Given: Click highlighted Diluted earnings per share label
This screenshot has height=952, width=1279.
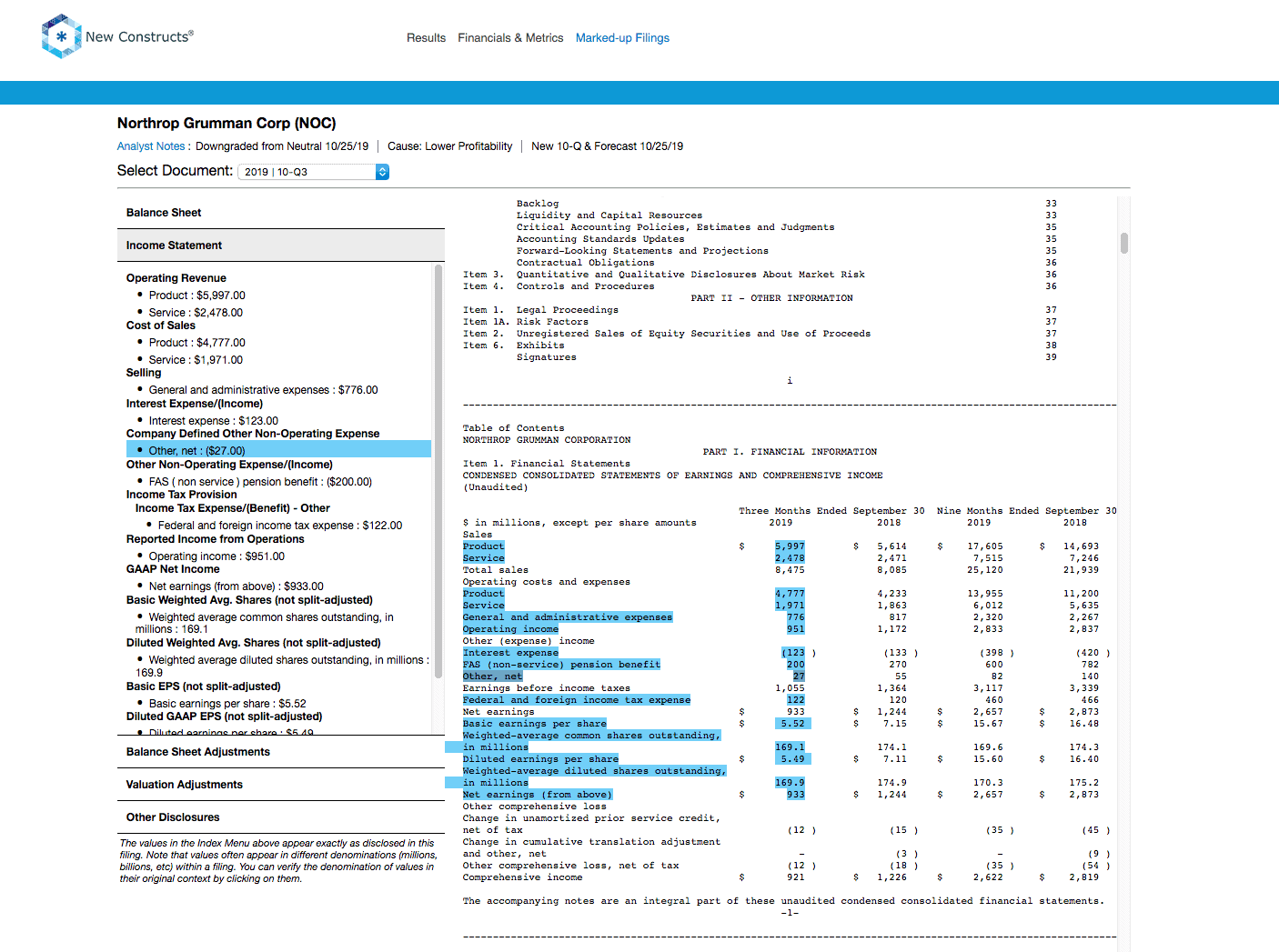Looking at the screenshot, I should [x=541, y=759].
